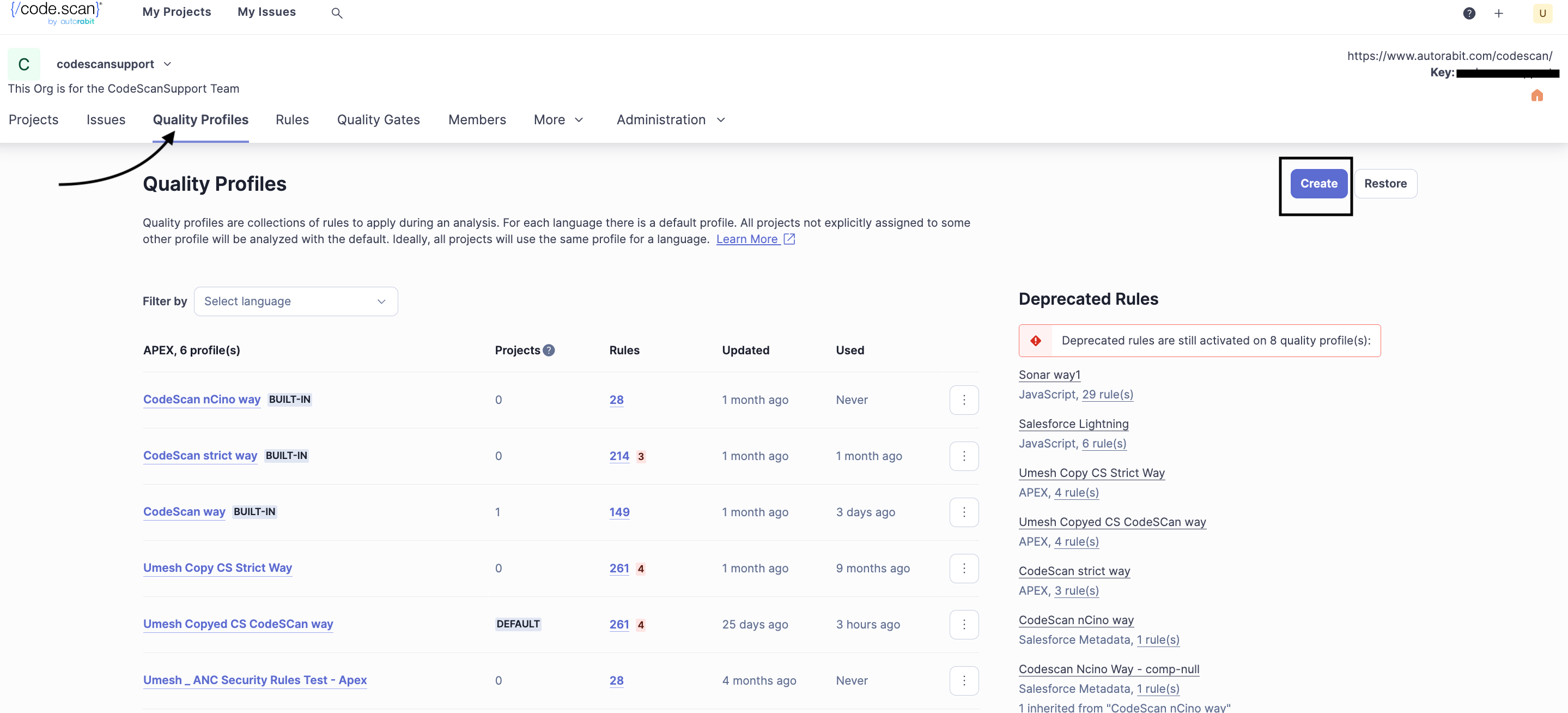The width and height of the screenshot is (1568, 713).
Task: Expand the More navigation dropdown
Action: point(558,120)
